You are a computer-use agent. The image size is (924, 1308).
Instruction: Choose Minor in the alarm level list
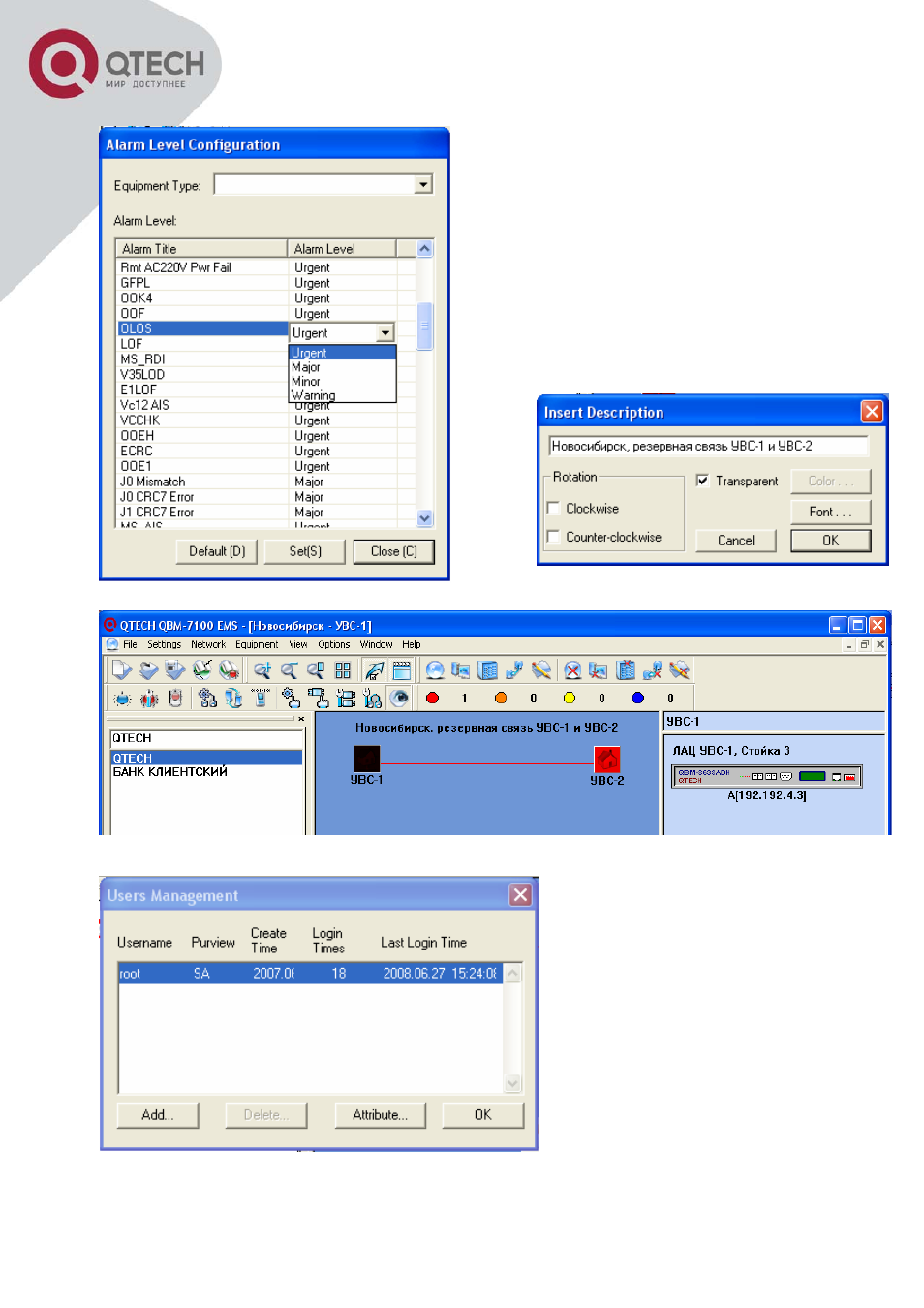[x=343, y=382]
